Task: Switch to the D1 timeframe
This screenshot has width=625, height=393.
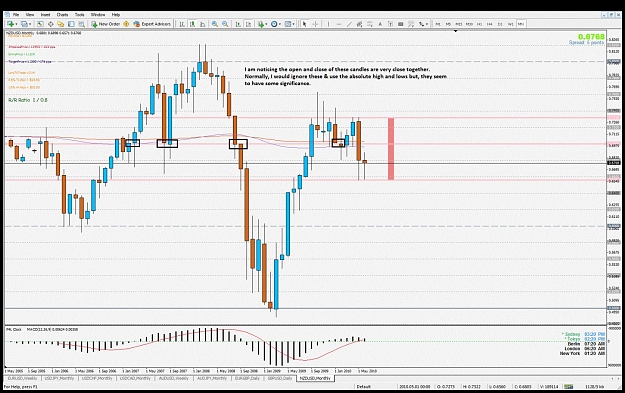Action: tap(500, 24)
